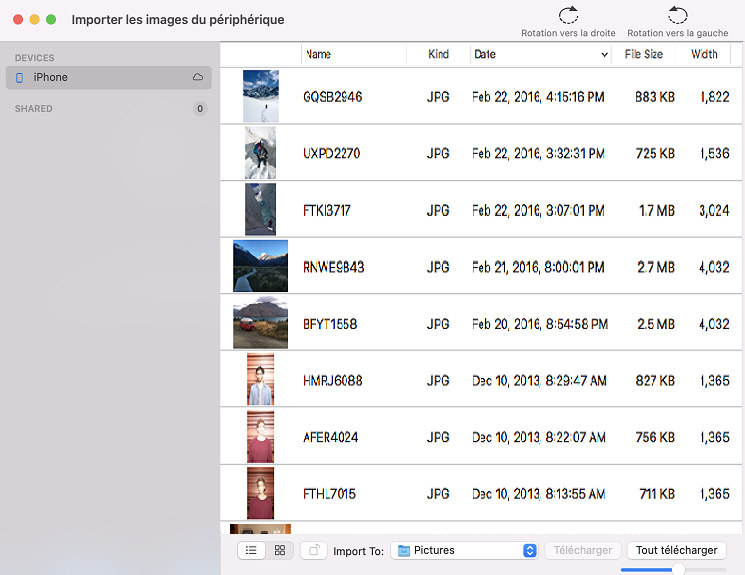Click the file name HMRJ6088

coord(333,381)
